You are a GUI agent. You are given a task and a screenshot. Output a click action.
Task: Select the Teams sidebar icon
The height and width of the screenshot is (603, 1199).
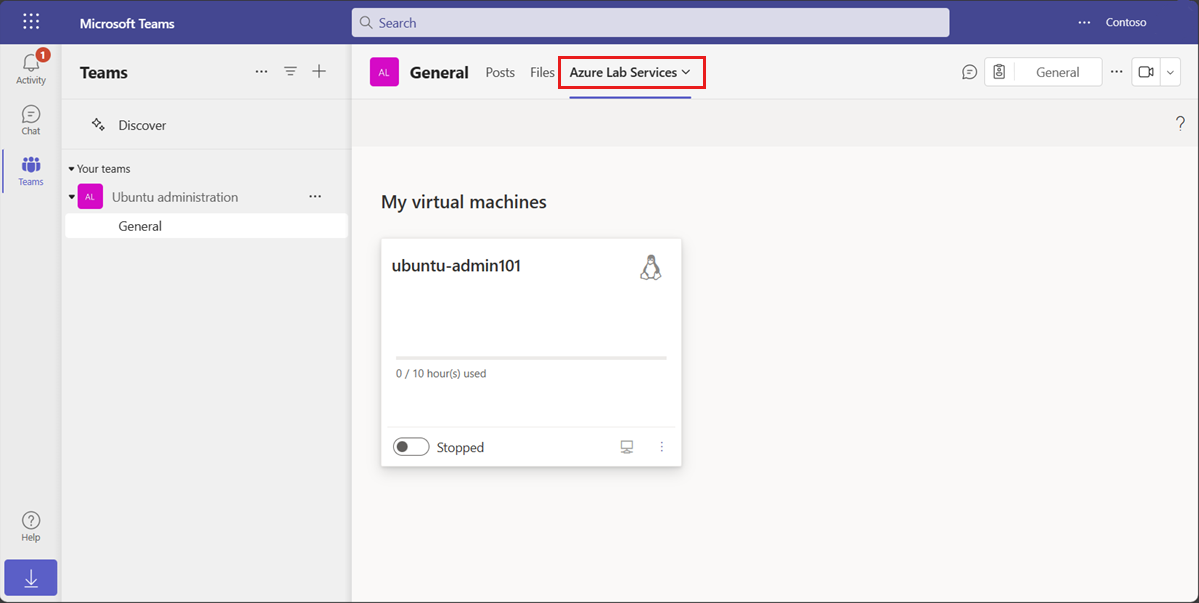pos(30,169)
